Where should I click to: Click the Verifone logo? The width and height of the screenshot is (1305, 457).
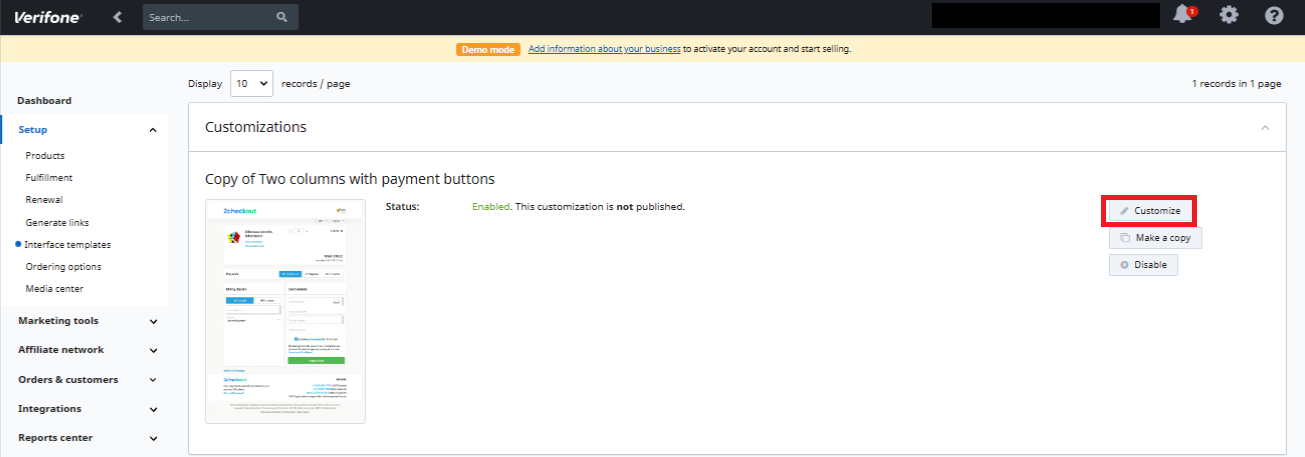tap(47, 17)
